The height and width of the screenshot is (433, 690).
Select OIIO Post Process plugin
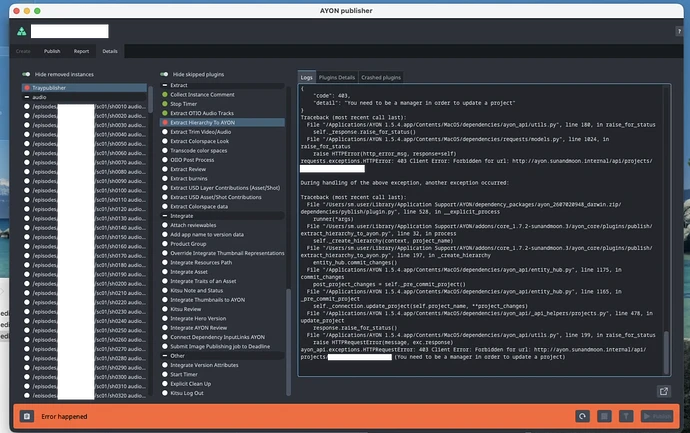(x=222, y=160)
